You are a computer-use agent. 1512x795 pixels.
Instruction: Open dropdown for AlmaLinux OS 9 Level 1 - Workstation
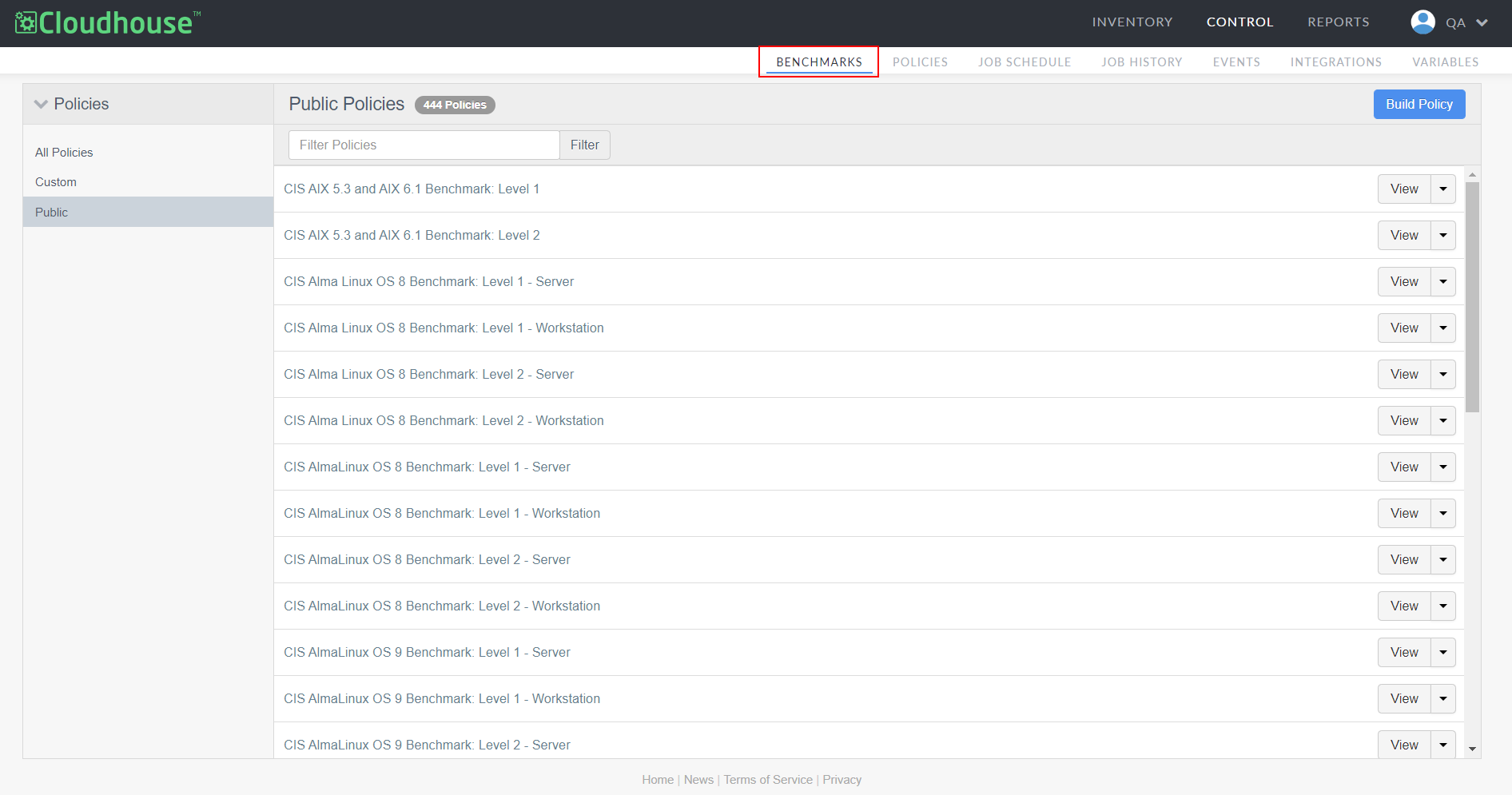1442,699
